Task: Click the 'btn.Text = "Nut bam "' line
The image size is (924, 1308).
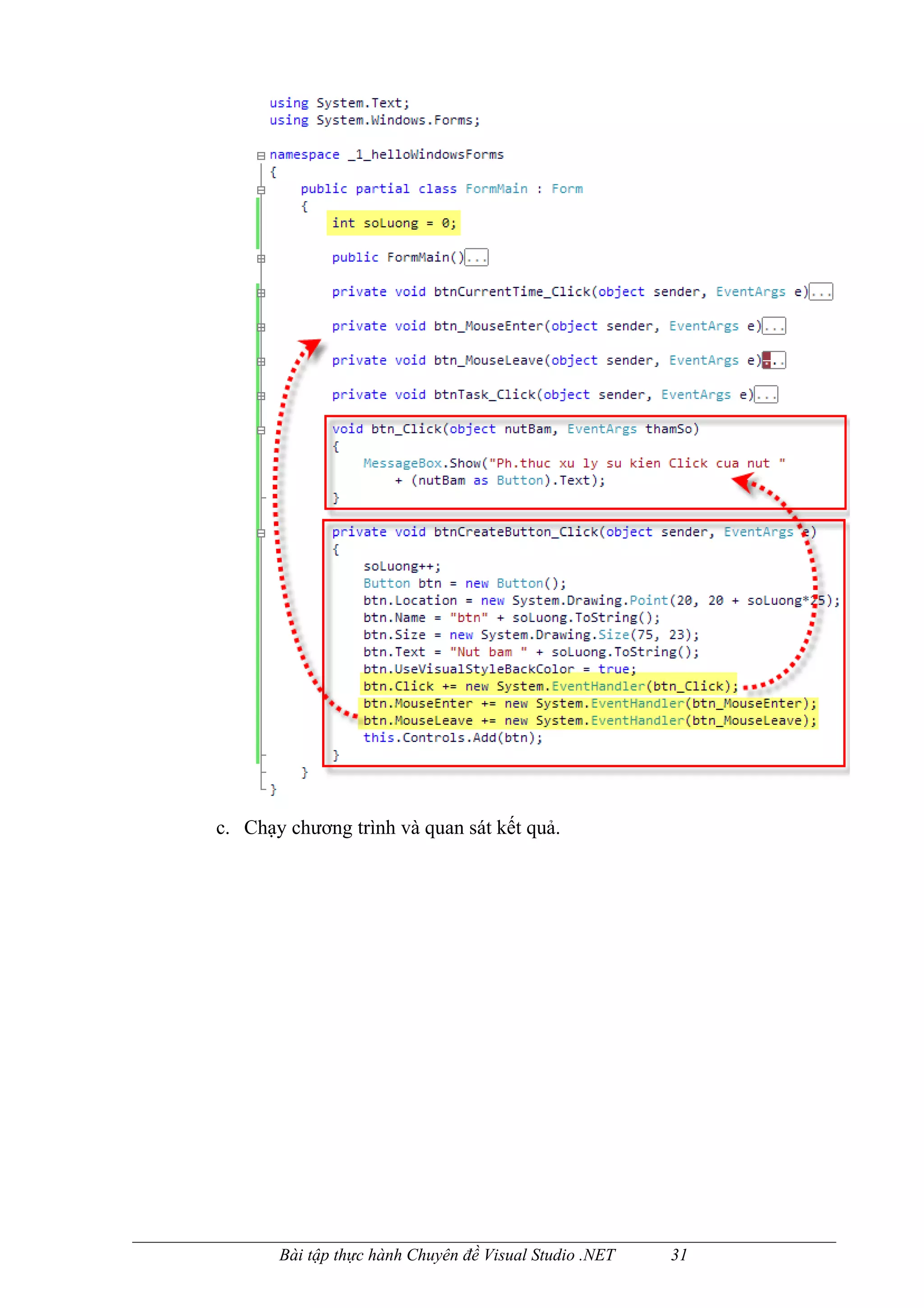Action: (531, 652)
